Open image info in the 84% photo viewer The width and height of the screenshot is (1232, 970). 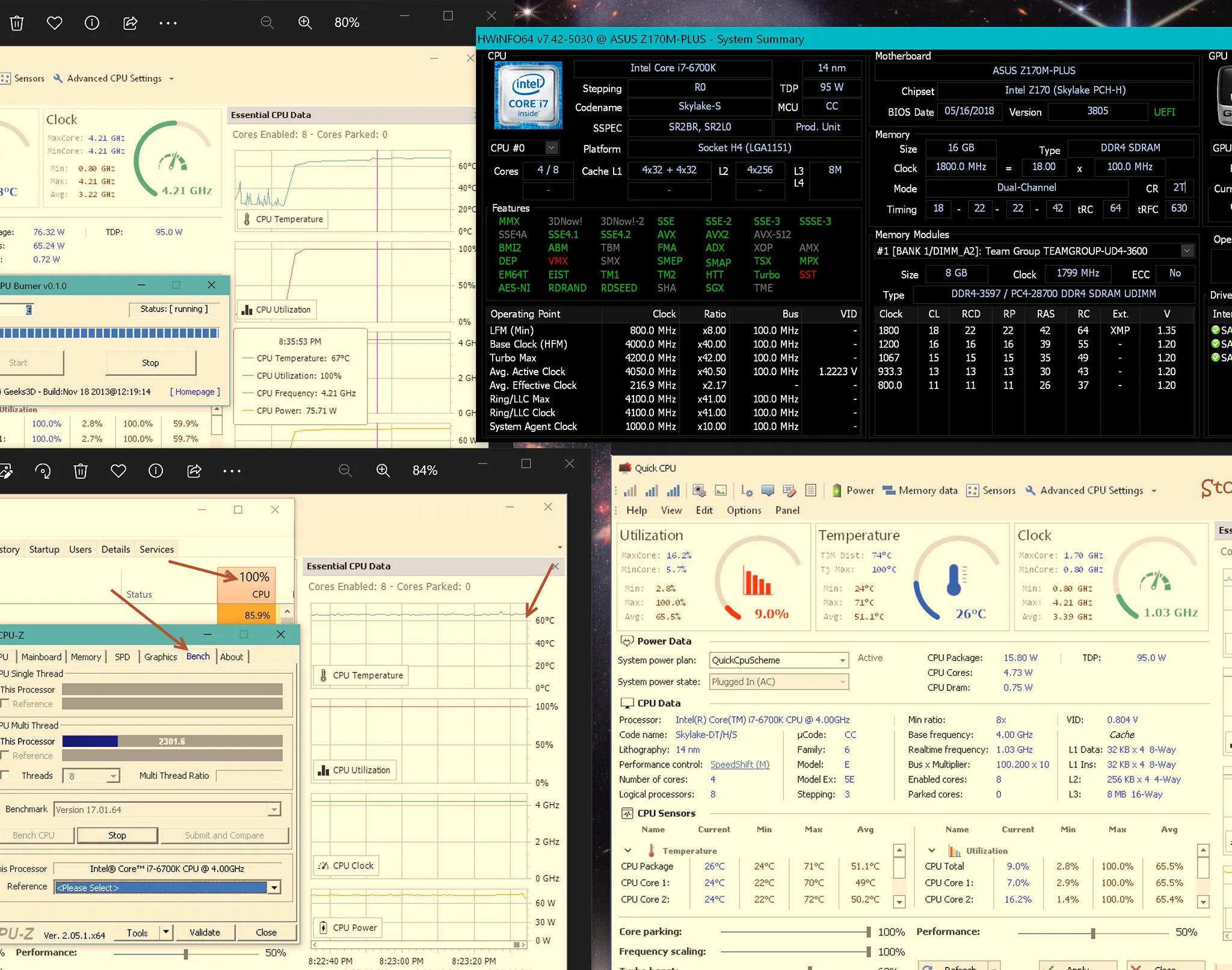pyautogui.click(x=156, y=471)
